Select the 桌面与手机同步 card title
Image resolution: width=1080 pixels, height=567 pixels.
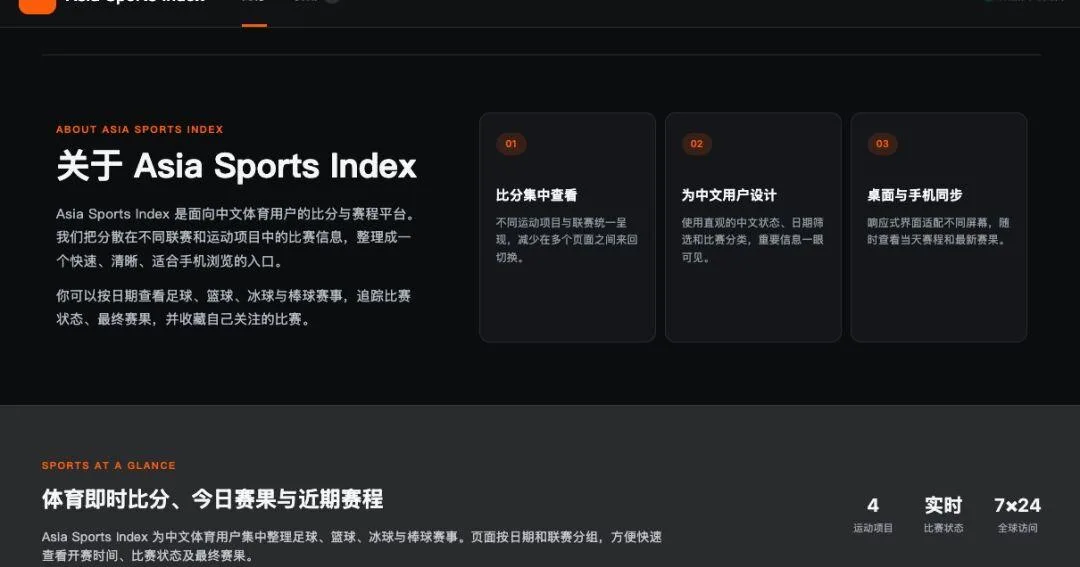click(915, 195)
